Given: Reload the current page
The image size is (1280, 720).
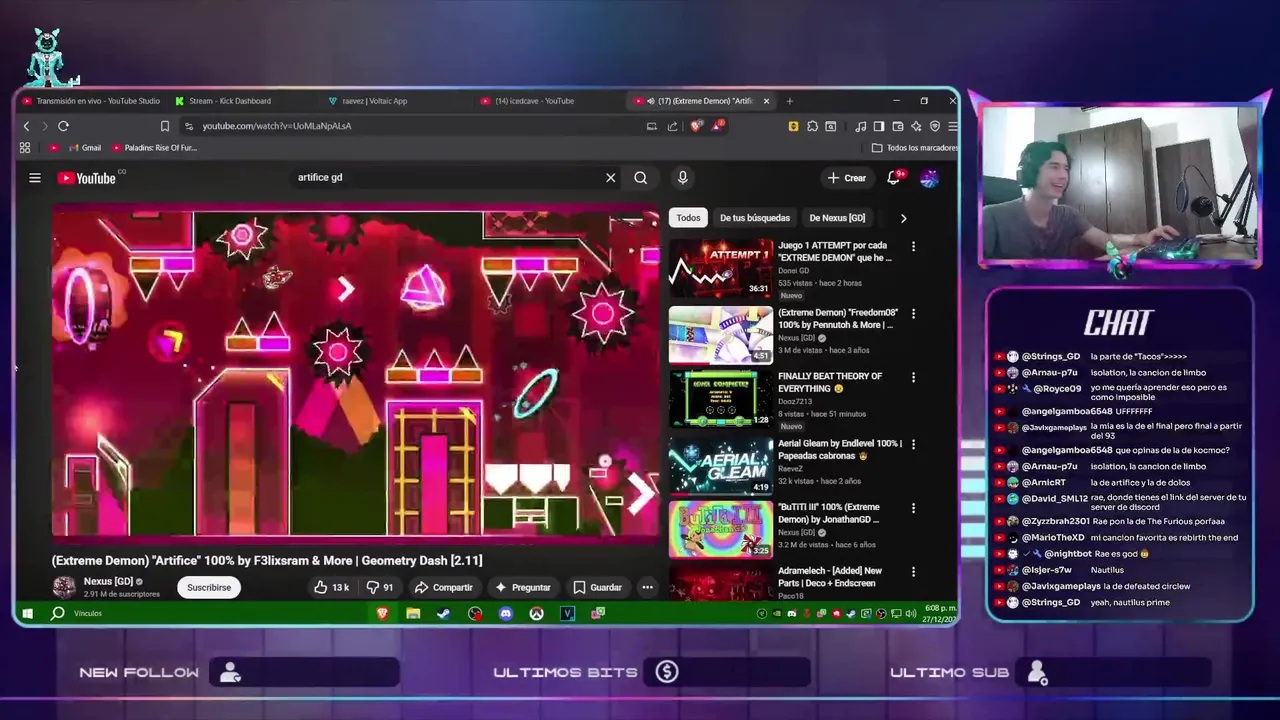Looking at the screenshot, I should [x=63, y=126].
